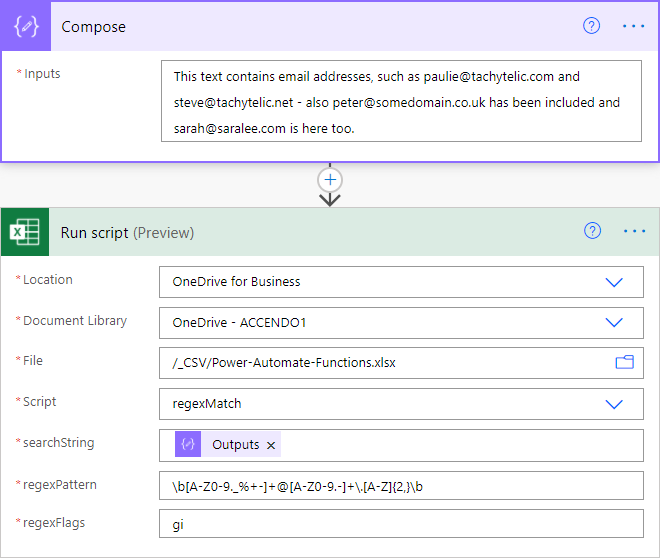Open help for the Run script action
The image size is (660, 558).
[592, 231]
